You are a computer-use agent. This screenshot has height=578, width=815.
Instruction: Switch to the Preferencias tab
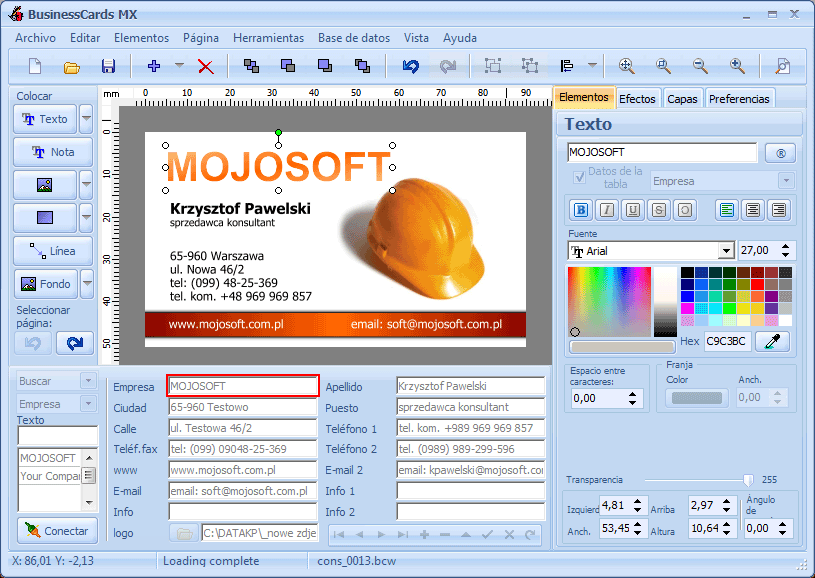[739, 99]
